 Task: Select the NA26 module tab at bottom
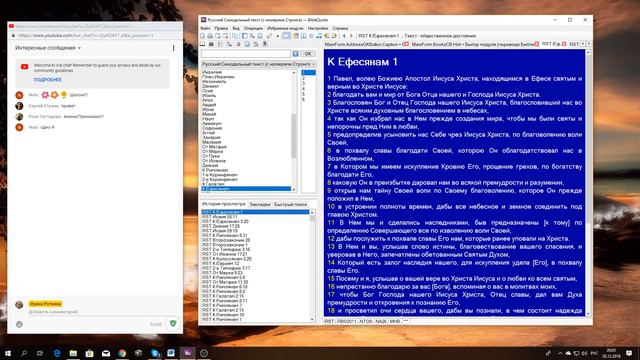(380, 321)
